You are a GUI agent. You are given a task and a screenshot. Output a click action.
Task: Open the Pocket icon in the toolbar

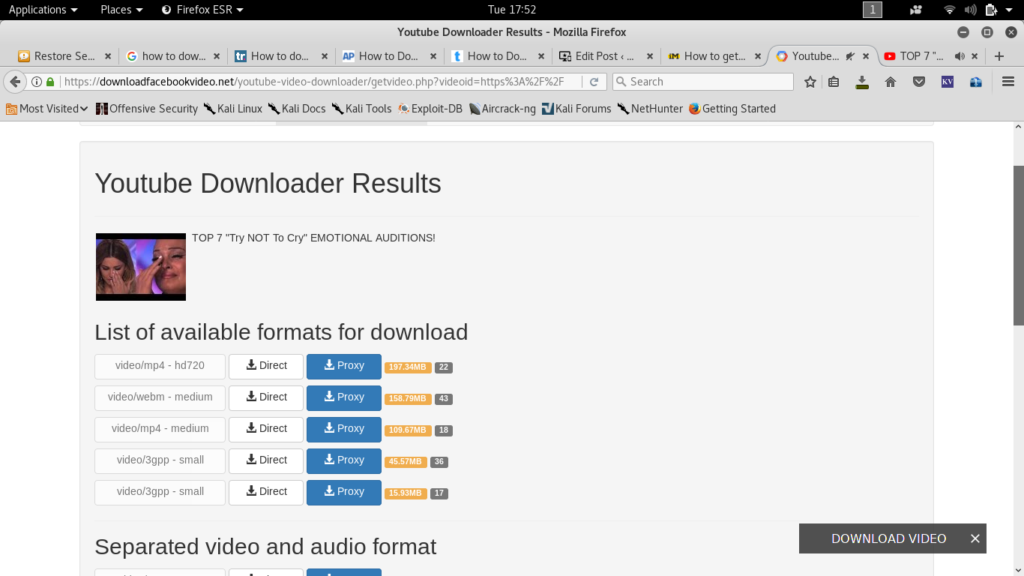(x=919, y=81)
